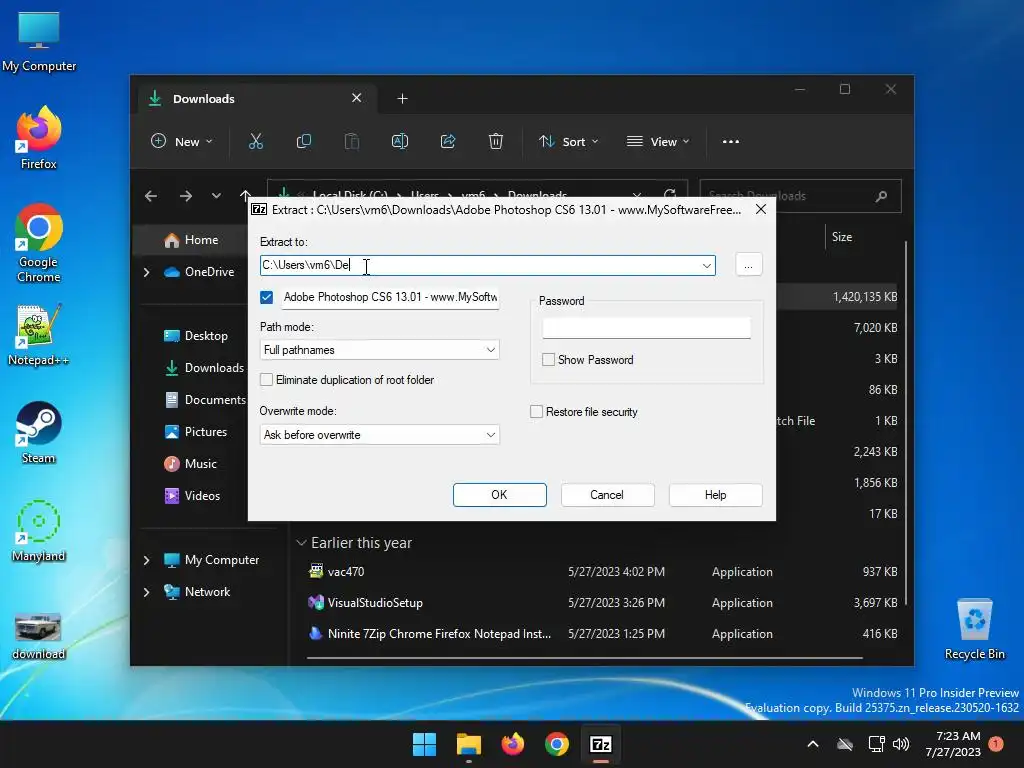
Task: Open the Overwrite mode dropdown
Action: click(x=379, y=435)
